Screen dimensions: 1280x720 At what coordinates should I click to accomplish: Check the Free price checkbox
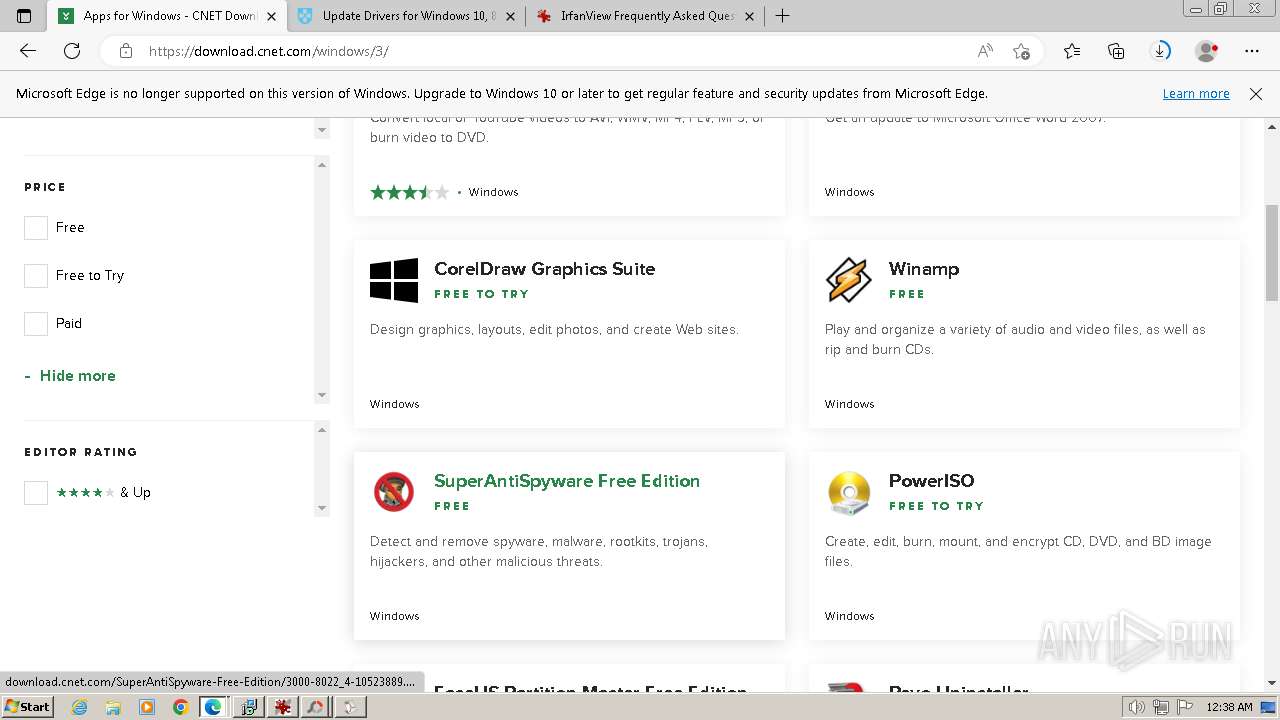pos(36,228)
